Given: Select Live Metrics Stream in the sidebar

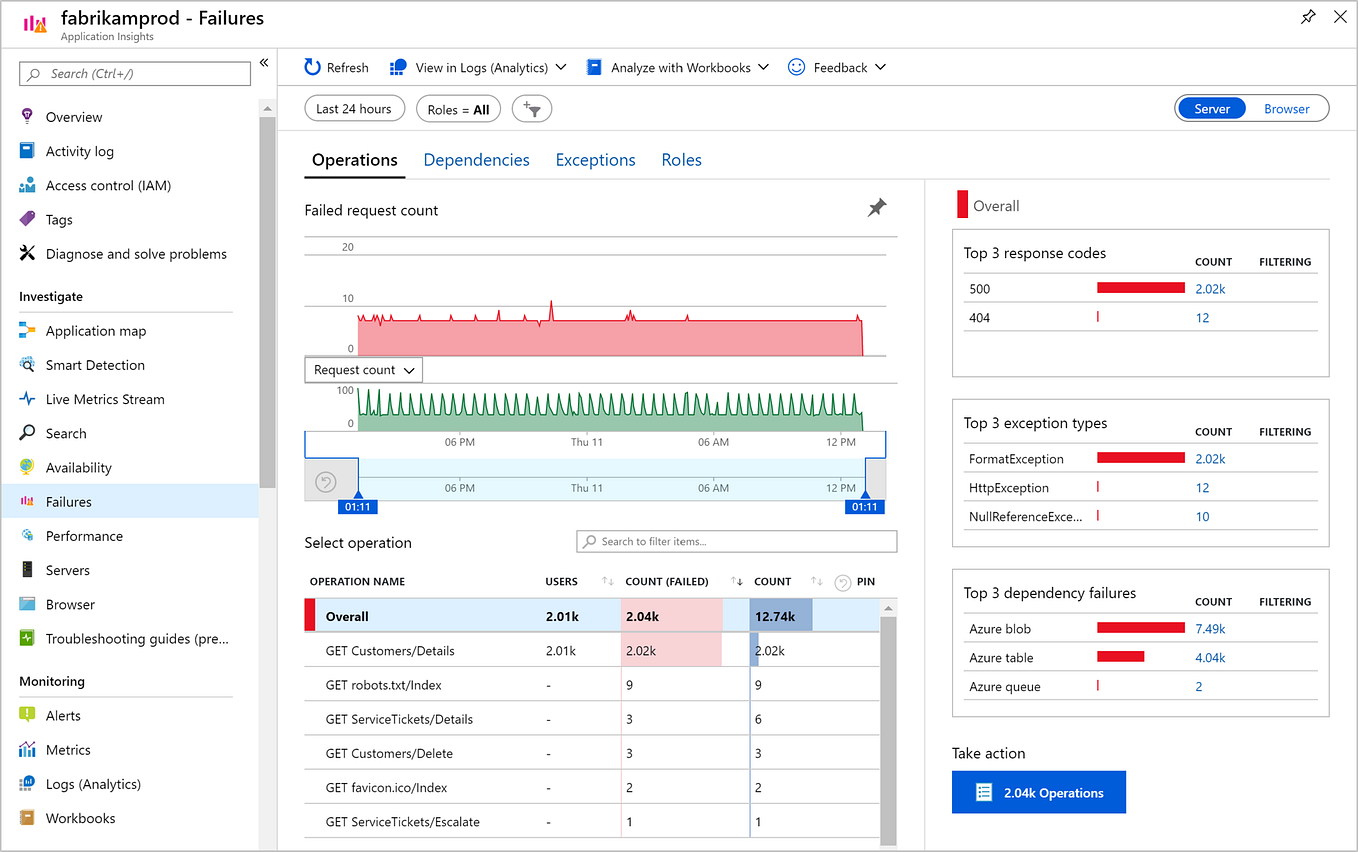Looking at the screenshot, I should [x=106, y=399].
